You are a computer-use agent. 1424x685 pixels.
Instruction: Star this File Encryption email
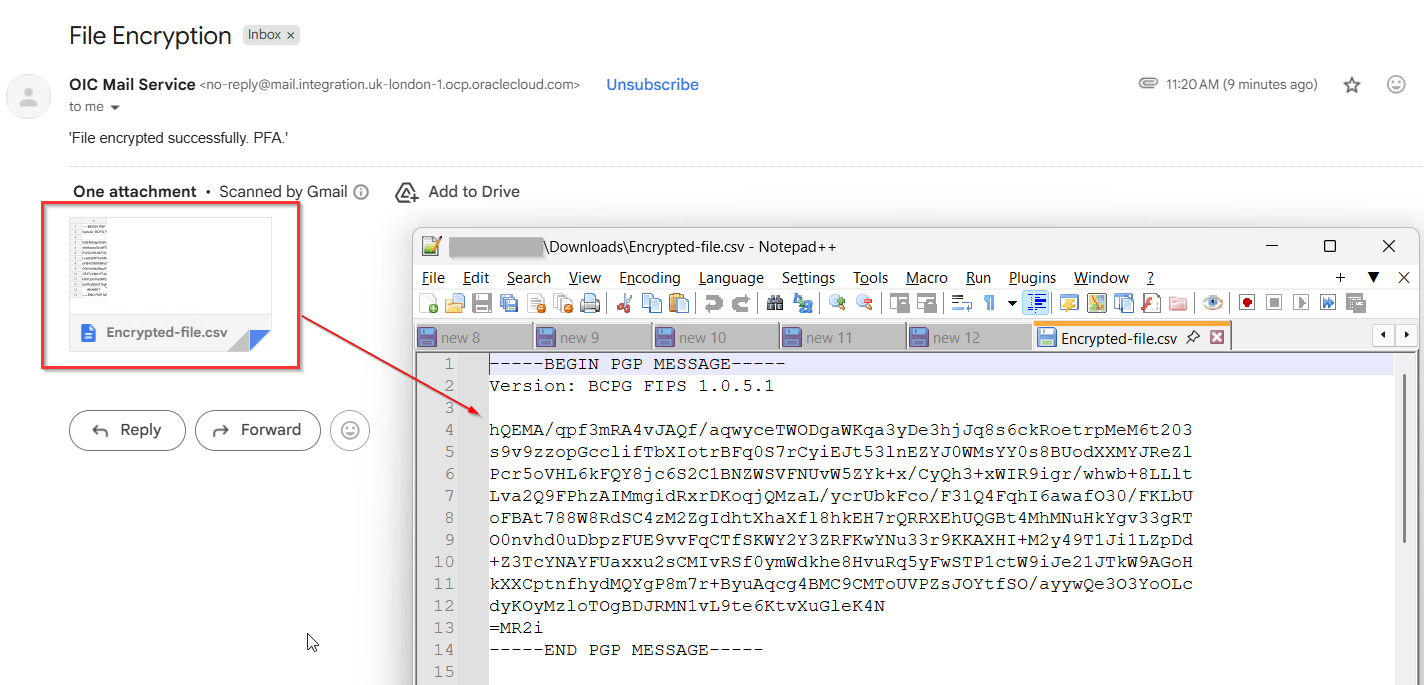pos(1352,85)
